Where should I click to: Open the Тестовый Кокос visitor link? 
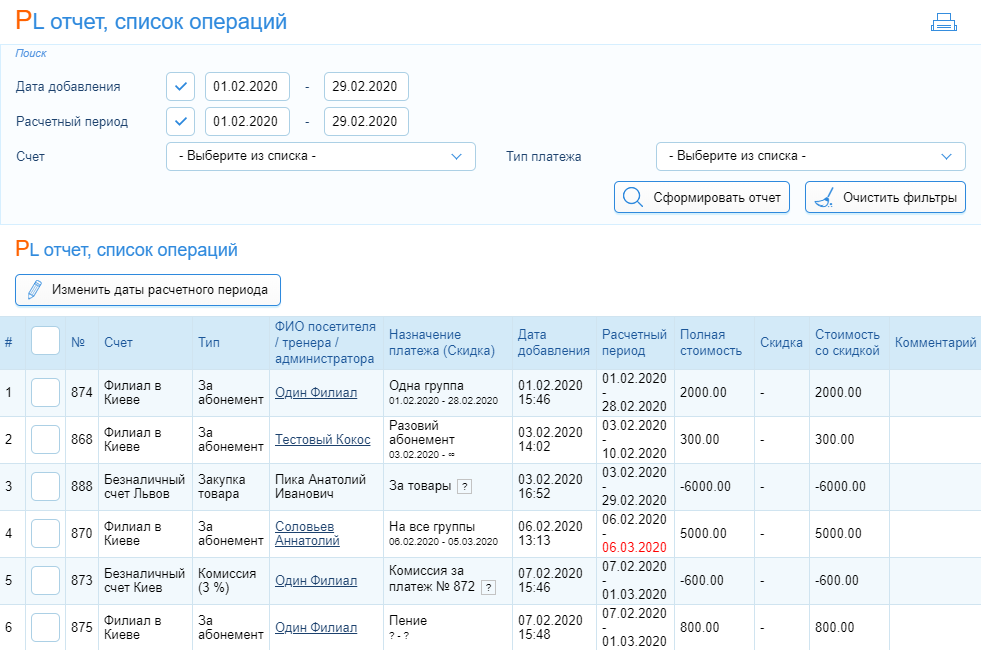pyautogui.click(x=322, y=439)
